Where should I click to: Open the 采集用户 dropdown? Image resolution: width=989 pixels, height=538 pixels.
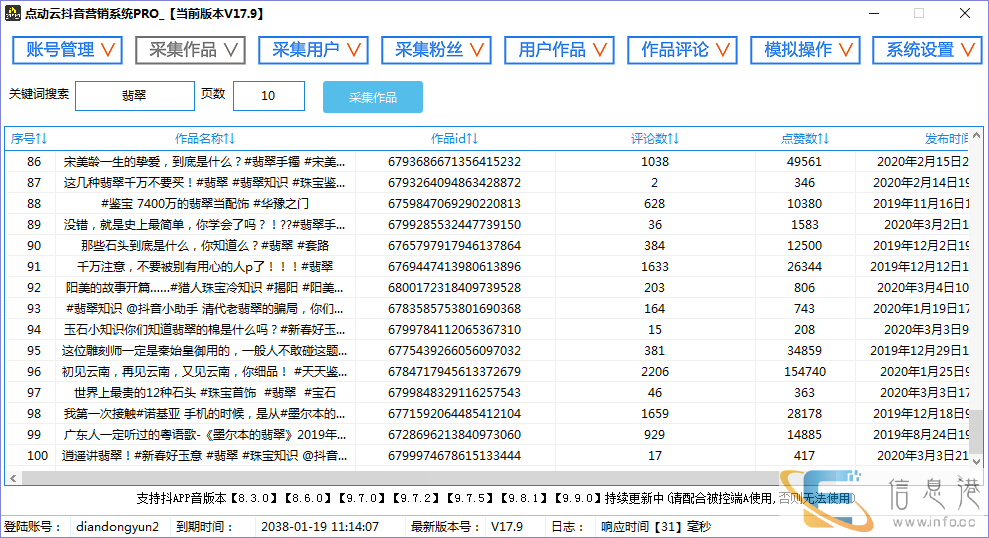click(313, 50)
